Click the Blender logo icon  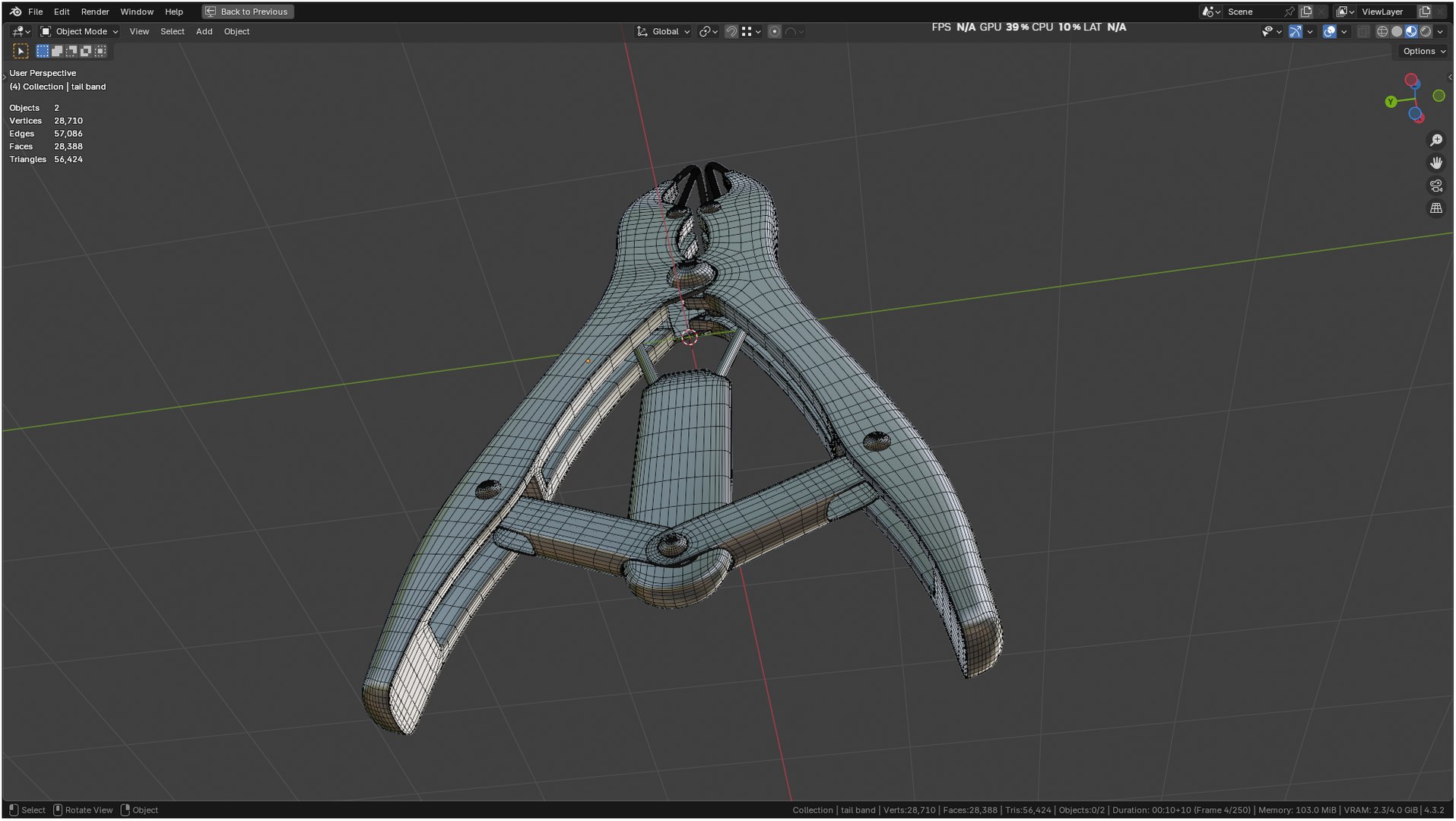(x=15, y=11)
